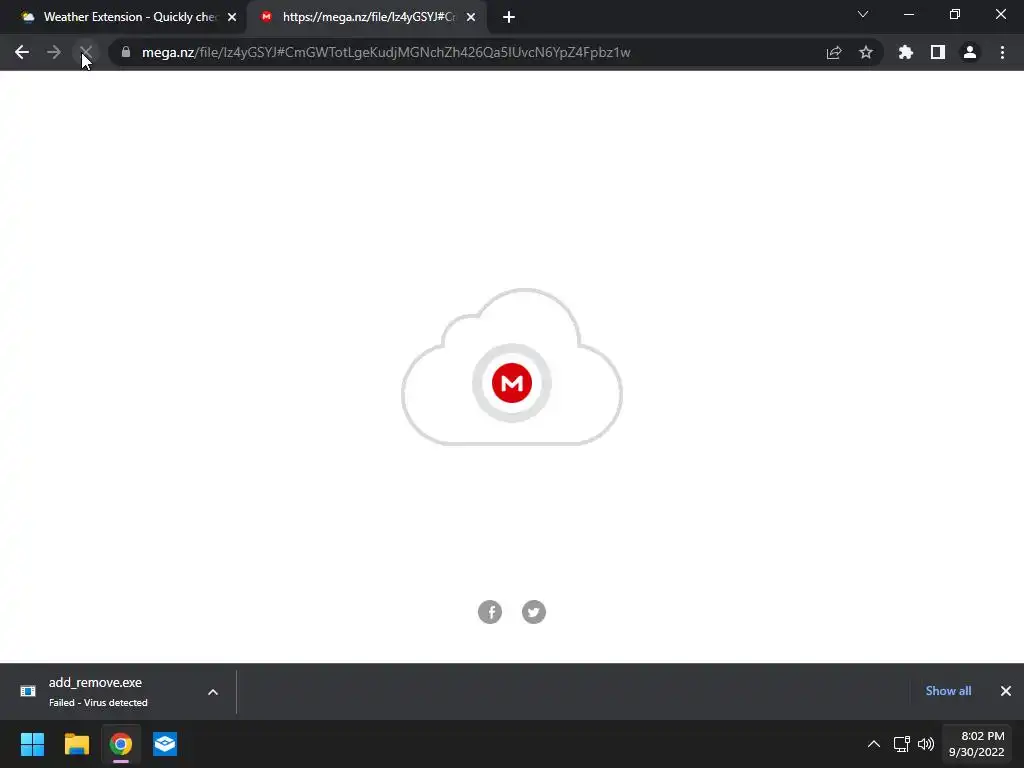This screenshot has width=1024, height=768.
Task: Share this page icon in address bar
Action: point(834,52)
